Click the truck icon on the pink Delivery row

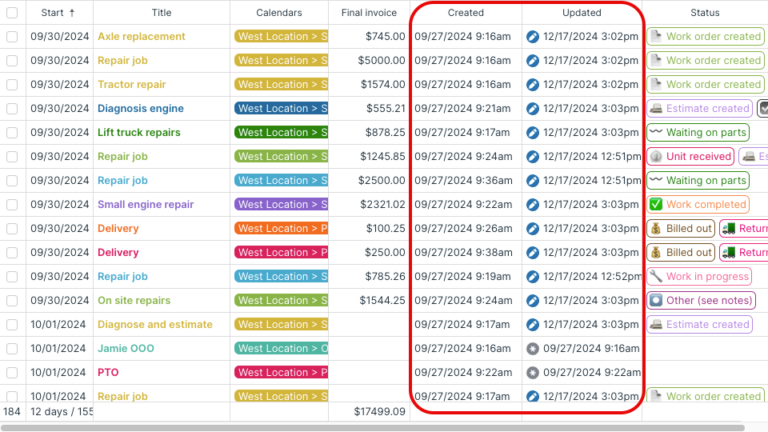coord(728,252)
